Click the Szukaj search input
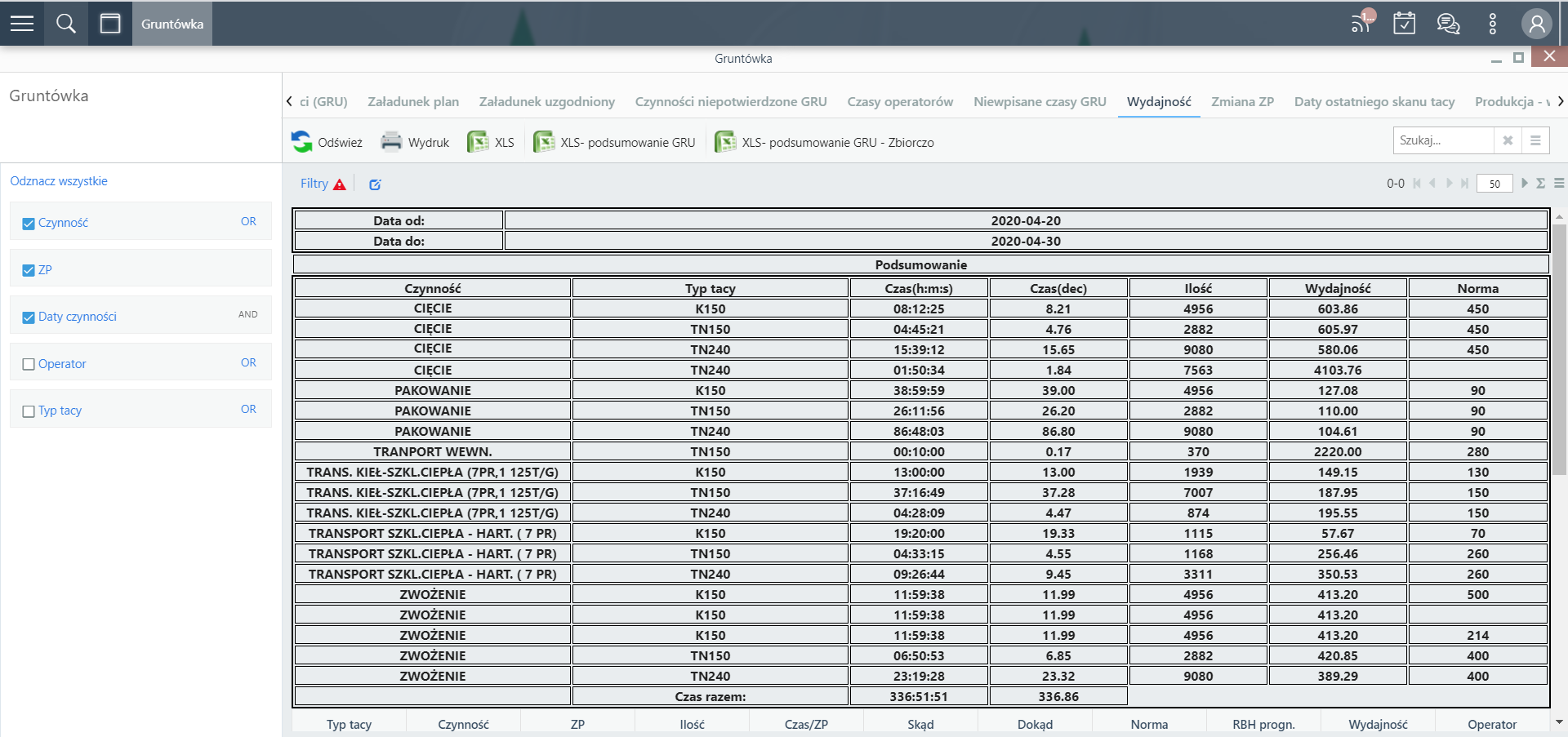The image size is (1568, 737). [x=1443, y=140]
